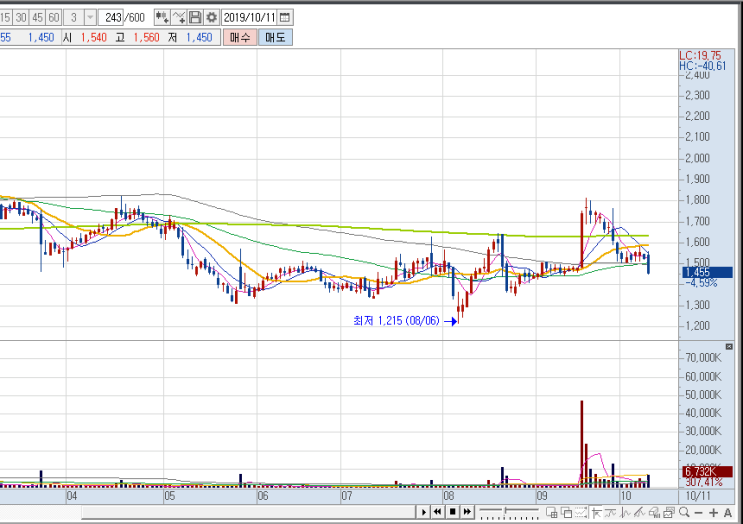Click the add line indicator icon

pyautogui.click(x=179, y=18)
